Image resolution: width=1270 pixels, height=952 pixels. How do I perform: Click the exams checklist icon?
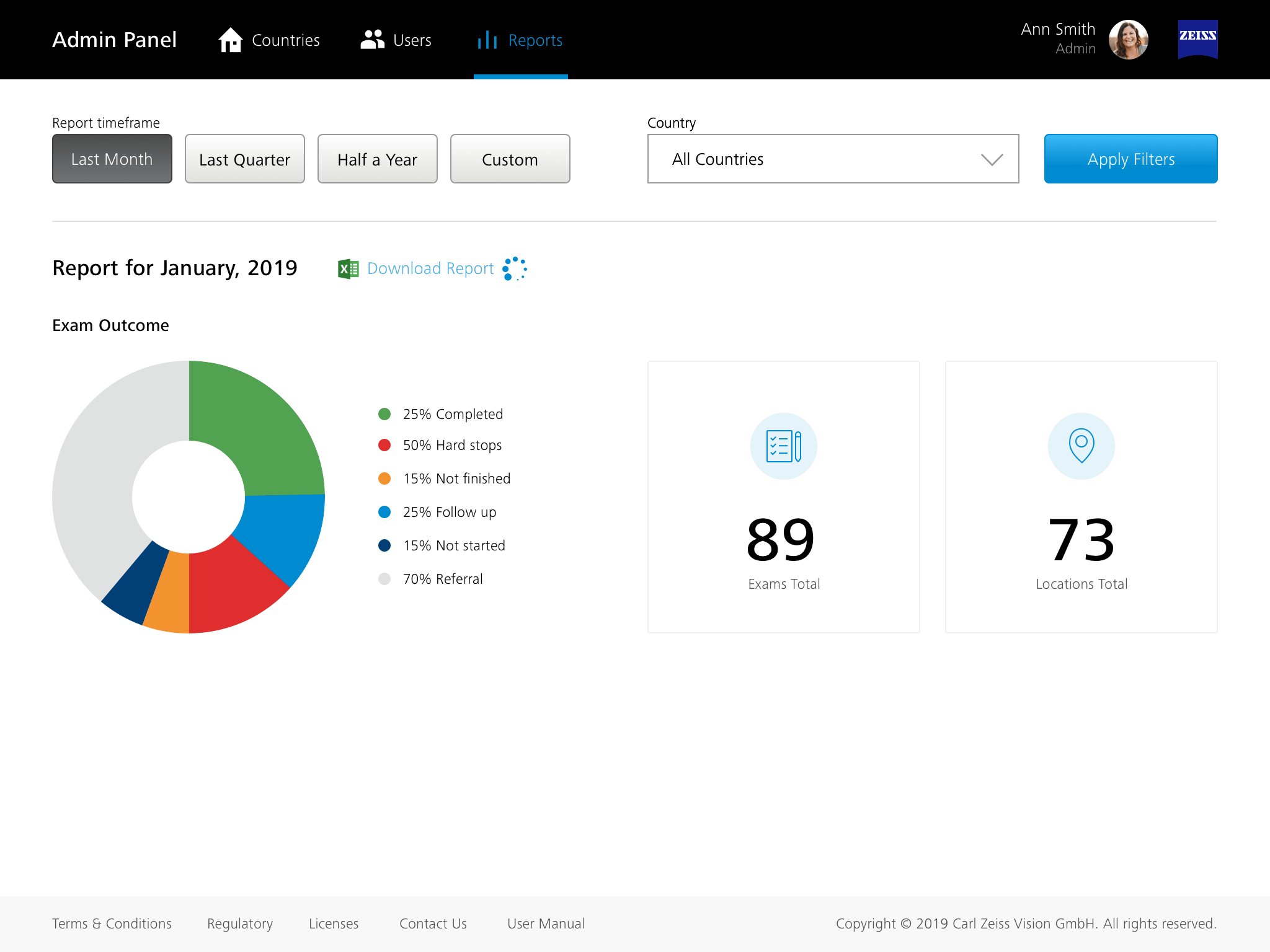[x=783, y=446]
